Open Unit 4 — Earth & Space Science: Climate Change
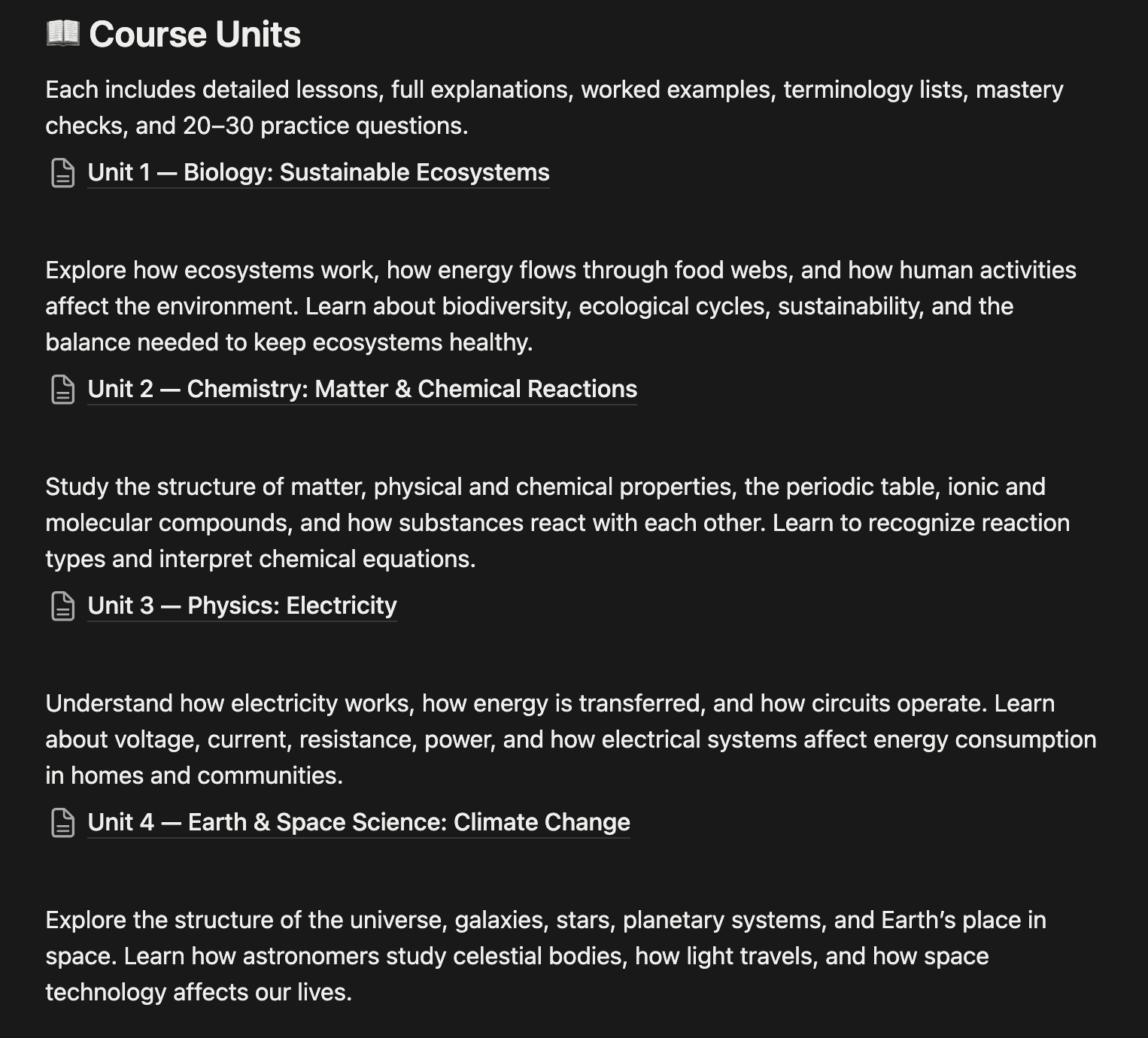 coord(358,822)
